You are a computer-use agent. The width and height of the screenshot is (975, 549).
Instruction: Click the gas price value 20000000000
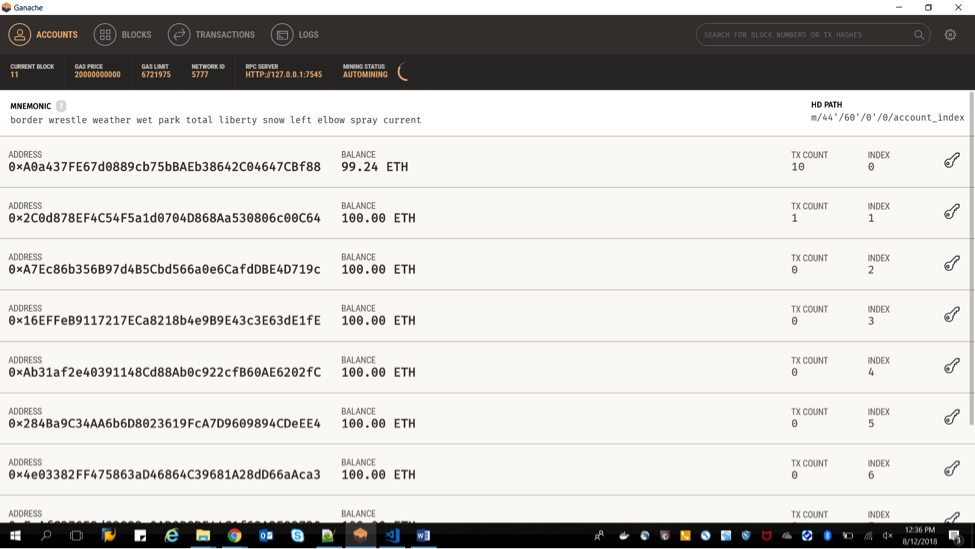pyautogui.click(x=98, y=75)
